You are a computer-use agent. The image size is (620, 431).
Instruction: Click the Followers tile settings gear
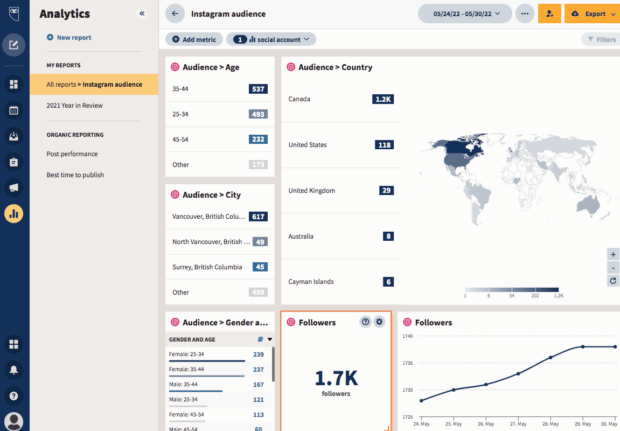(379, 322)
